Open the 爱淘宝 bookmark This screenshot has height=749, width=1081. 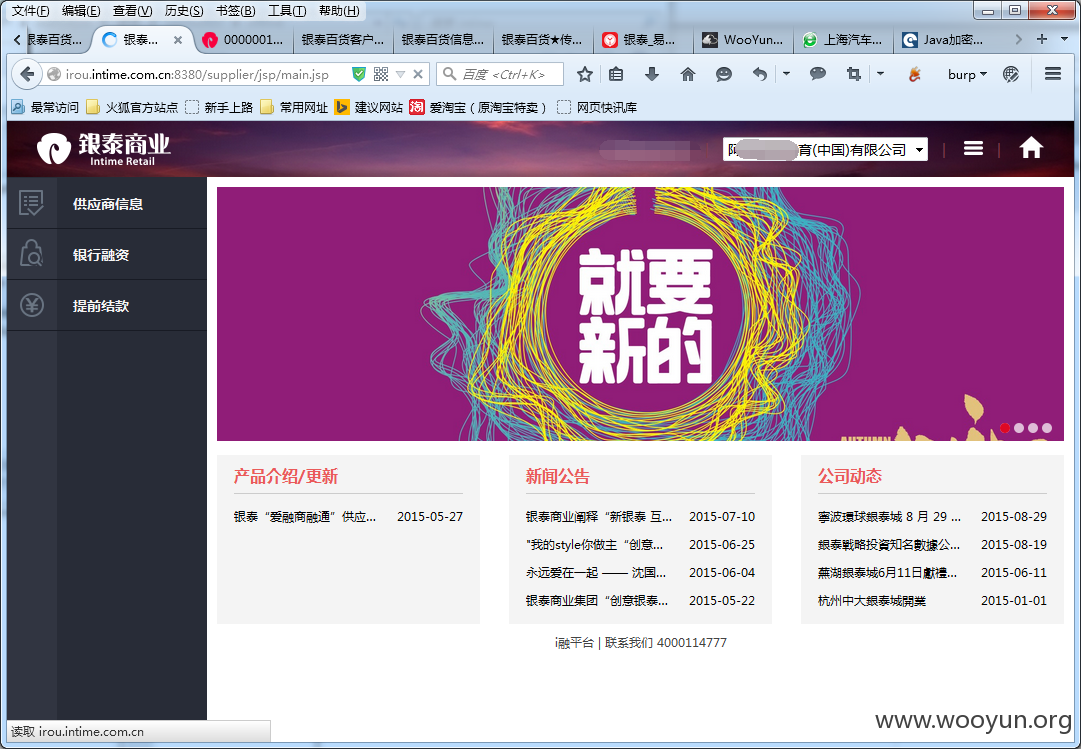[478, 107]
